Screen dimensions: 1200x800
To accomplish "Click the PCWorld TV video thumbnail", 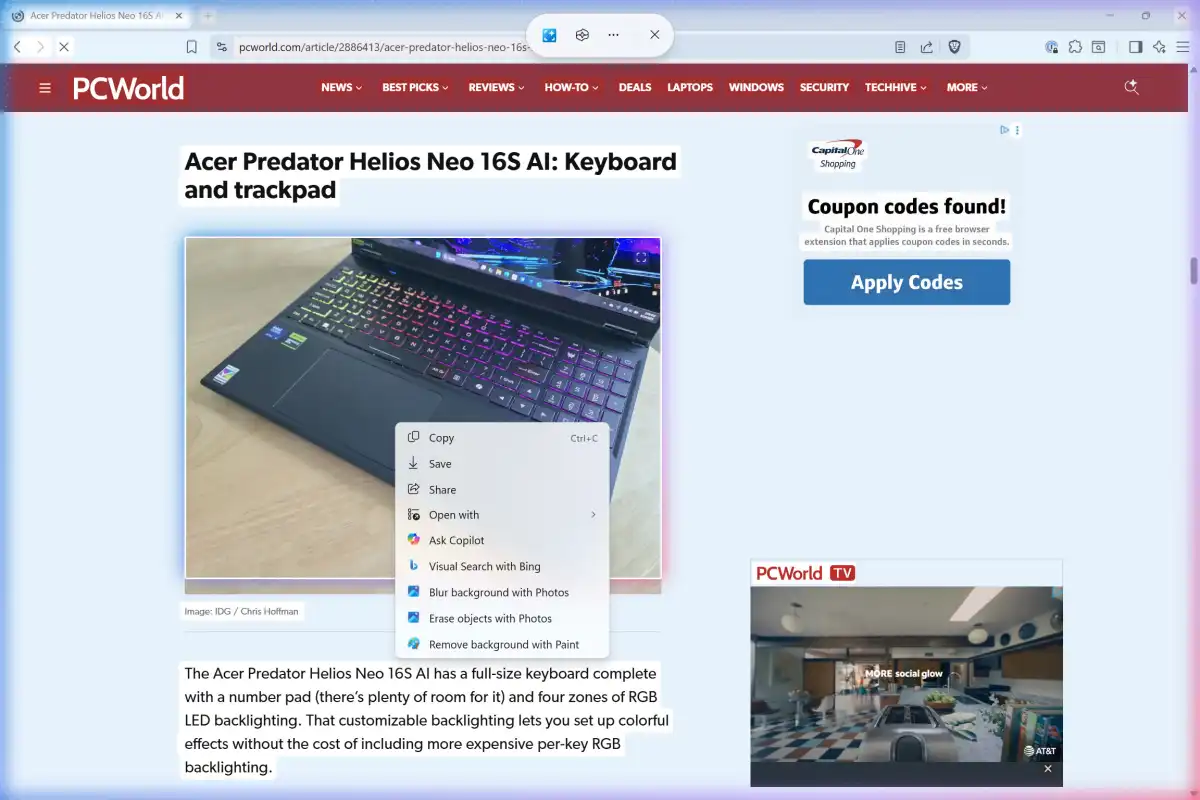I will [906, 674].
